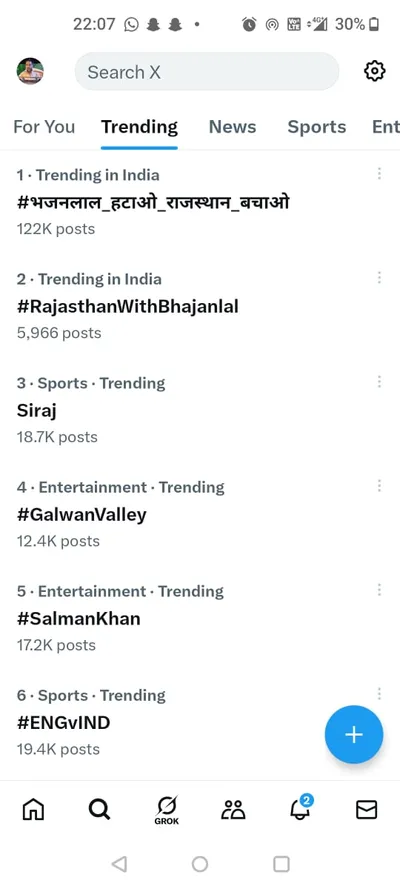Open more options for #GalwanValley
The width and height of the screenshot is (400, 889).
point(379,485)
